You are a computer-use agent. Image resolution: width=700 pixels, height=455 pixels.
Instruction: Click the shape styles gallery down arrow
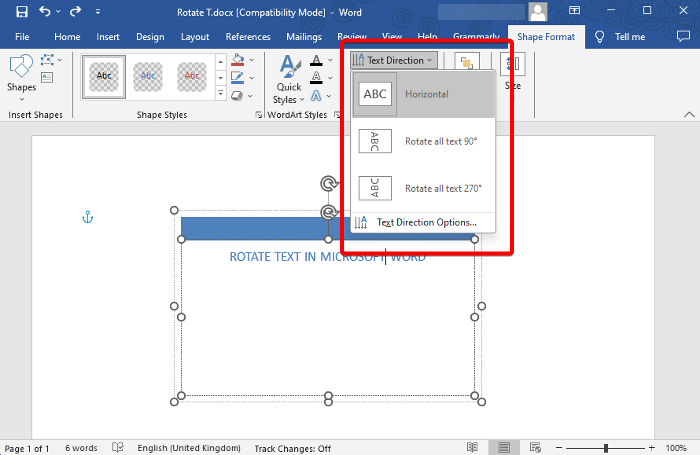tap(221, 78)
